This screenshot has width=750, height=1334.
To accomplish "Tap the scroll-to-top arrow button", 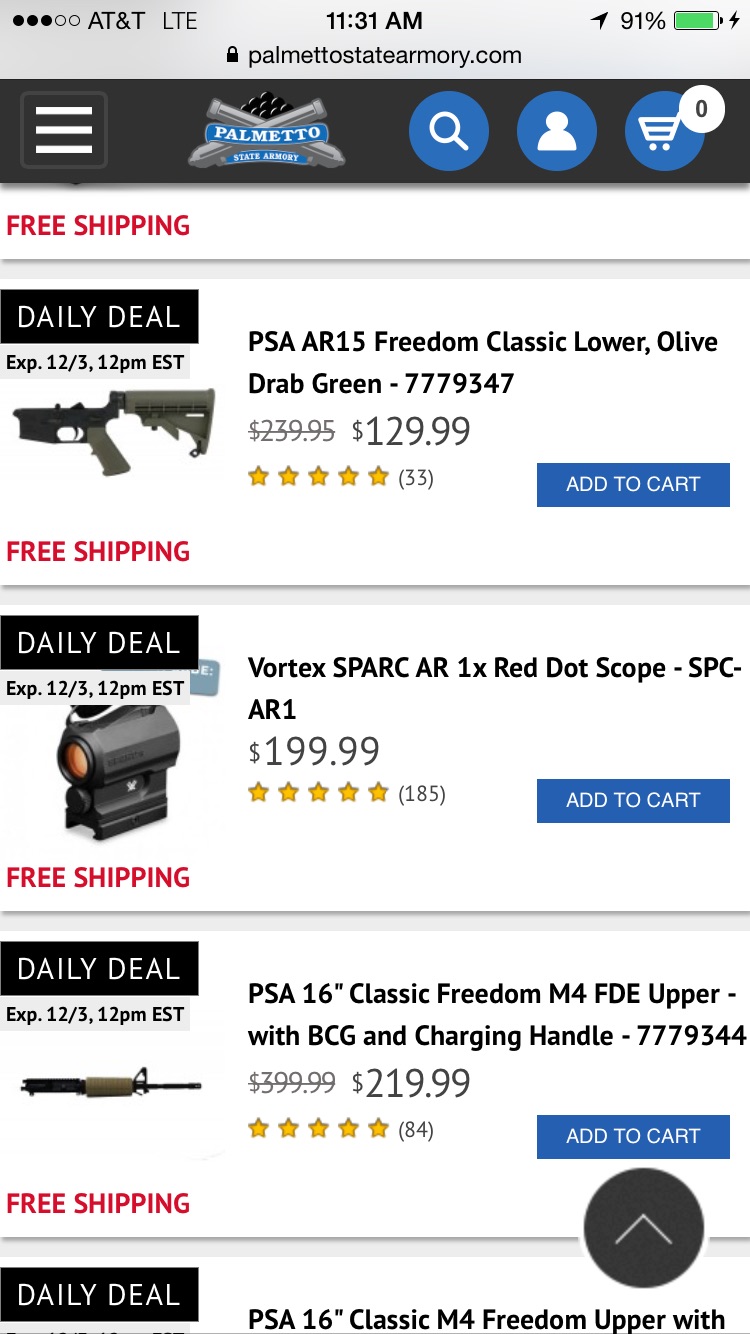I will tap(643, 1228).
